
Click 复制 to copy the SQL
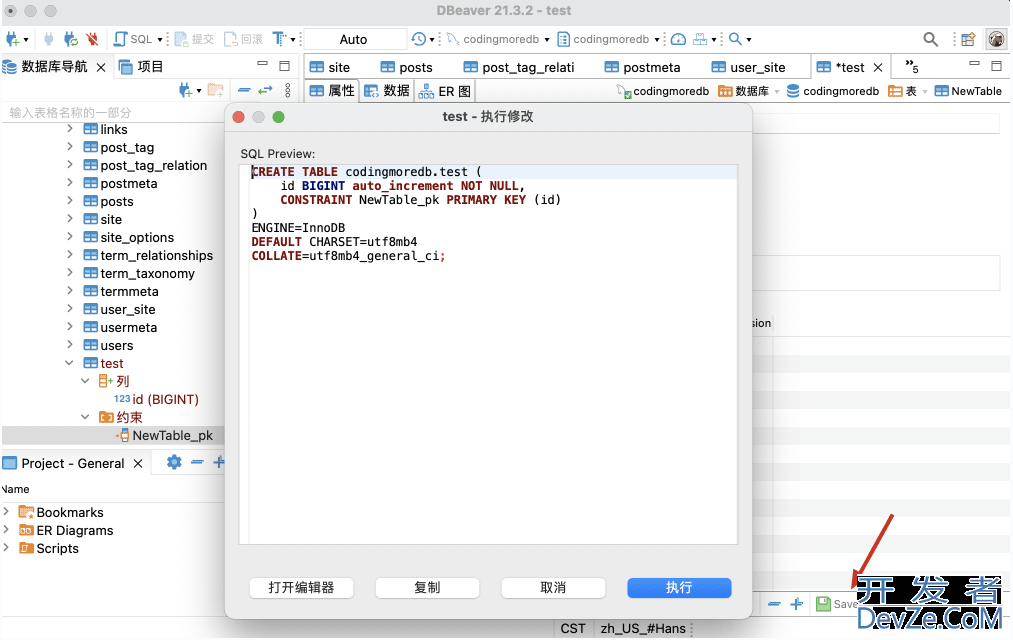click(x=427, y=588)
